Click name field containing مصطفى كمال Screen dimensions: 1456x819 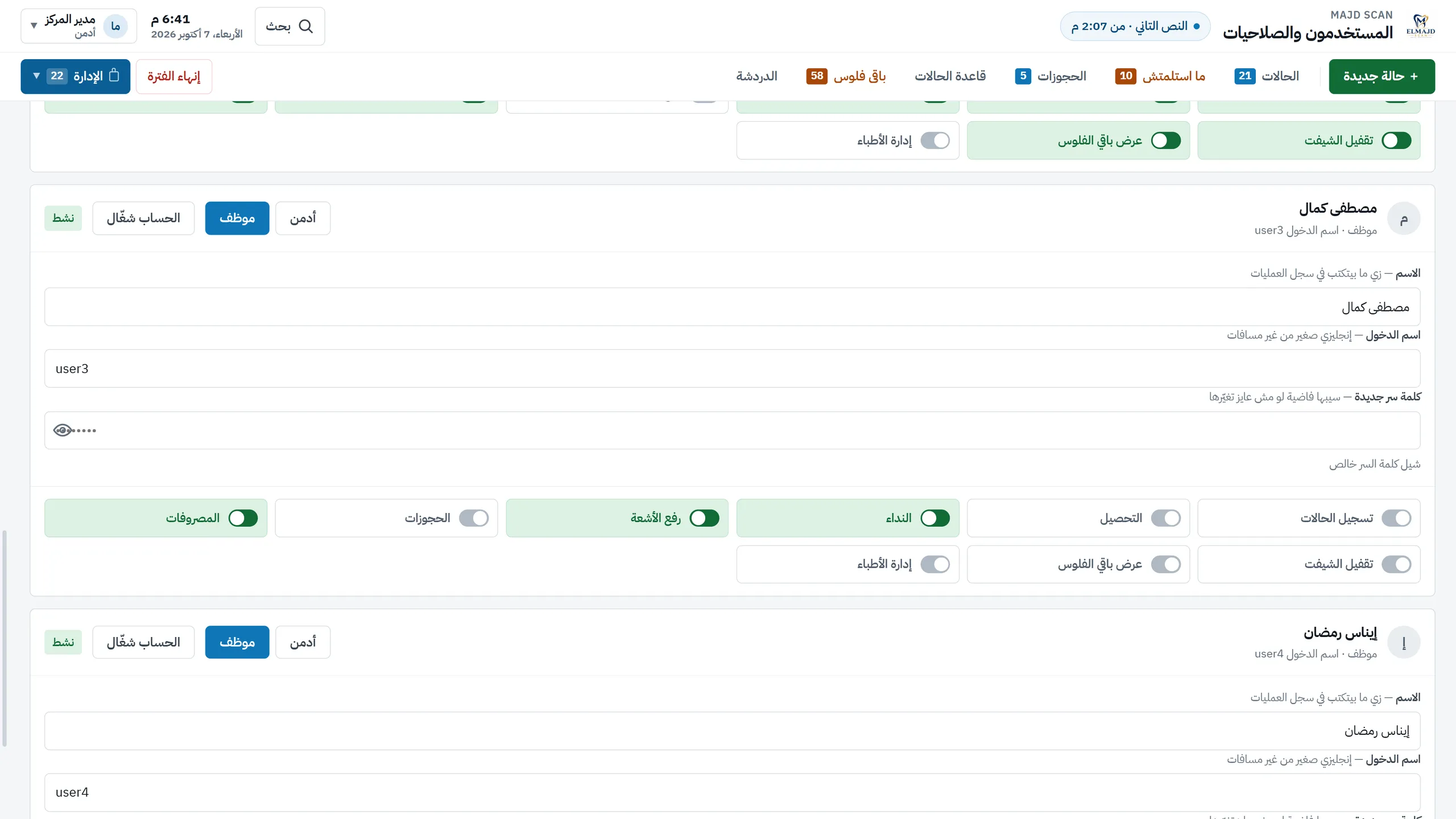pyautogui.click(x=733, y=307)
